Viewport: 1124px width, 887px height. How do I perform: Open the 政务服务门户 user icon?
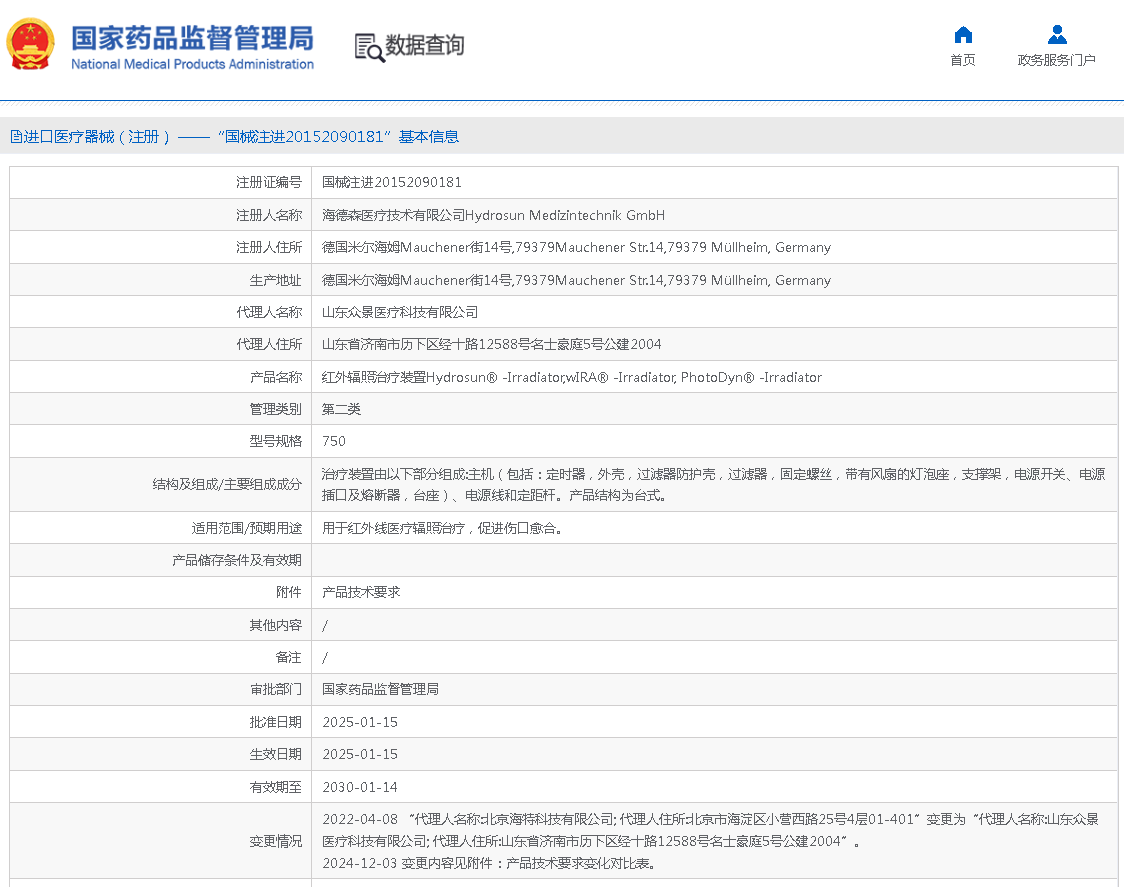pyautogui.click(x=1057, y=34)
